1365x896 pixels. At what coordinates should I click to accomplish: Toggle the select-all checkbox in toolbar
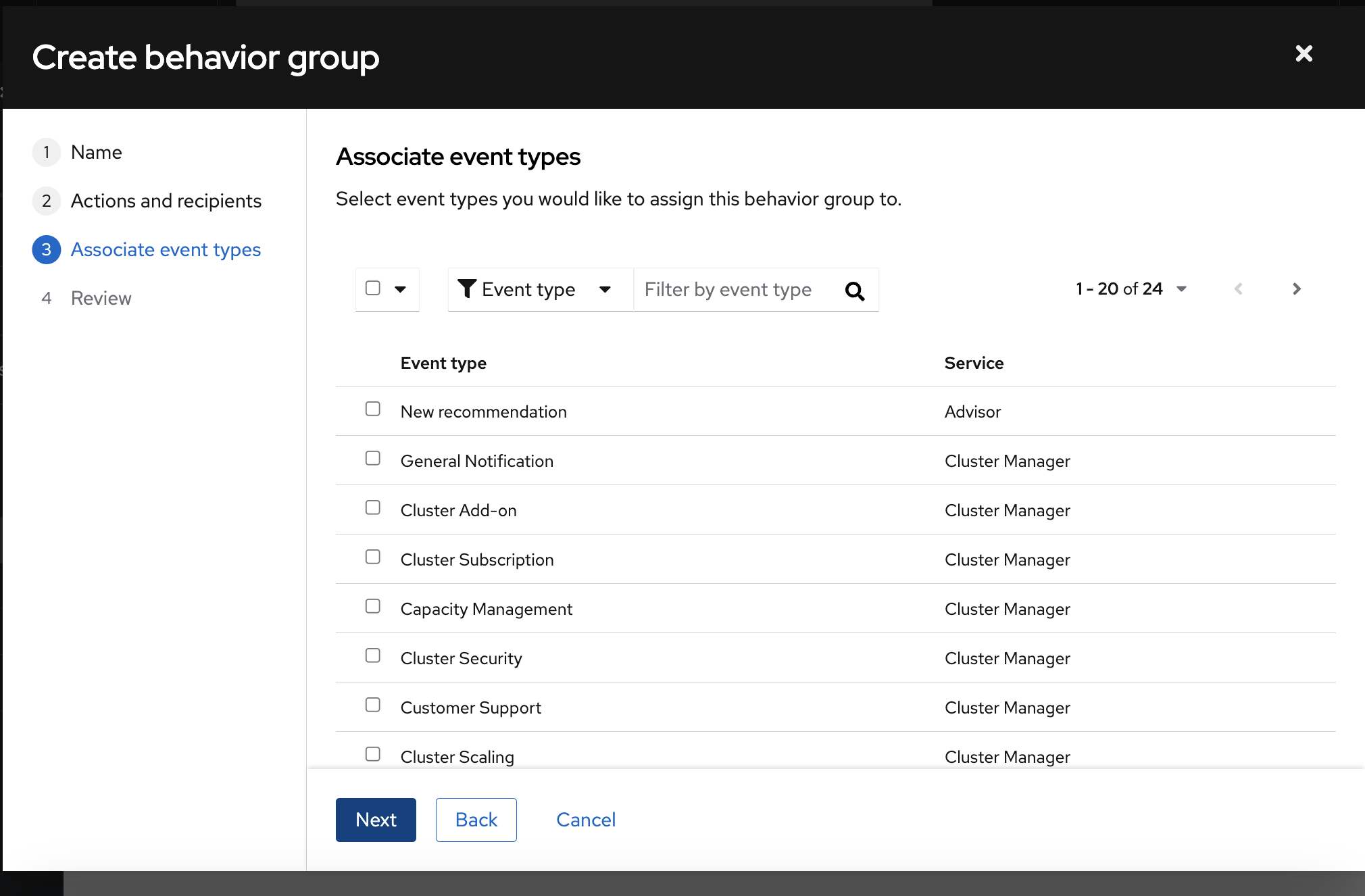click(373, 288)
